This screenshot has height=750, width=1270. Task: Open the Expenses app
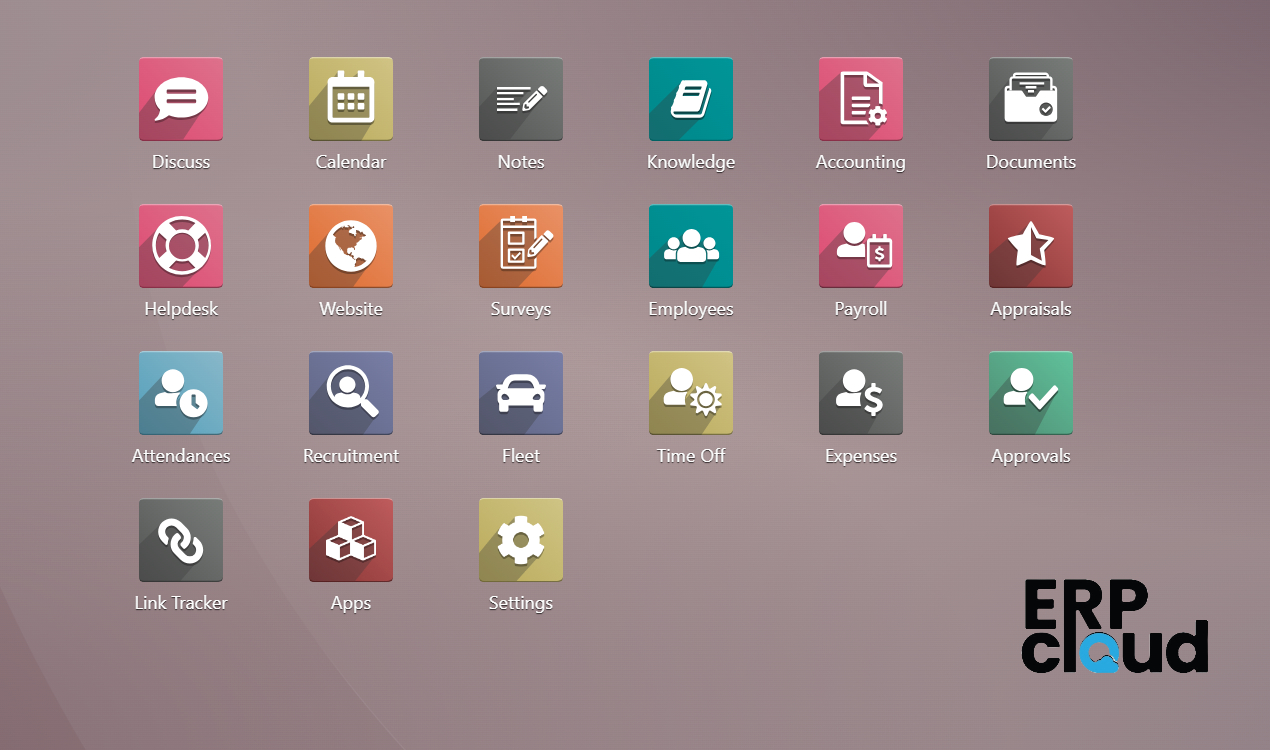861,393
